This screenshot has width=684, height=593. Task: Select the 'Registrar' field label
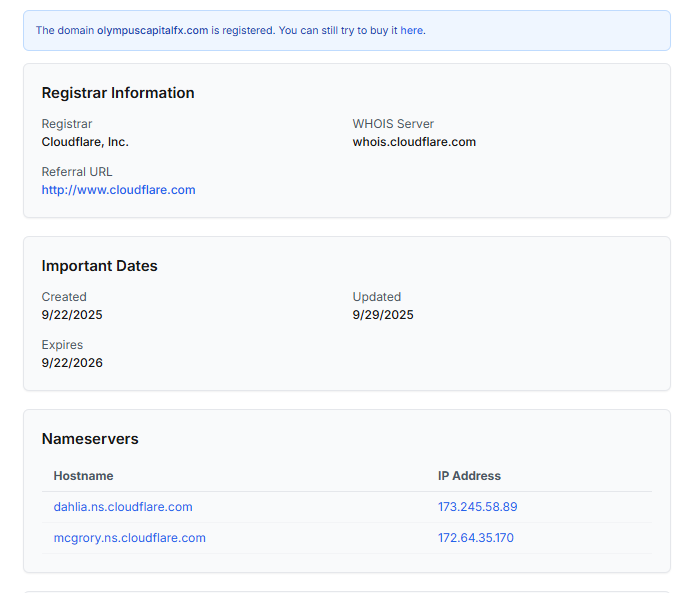tap(67, 124)
